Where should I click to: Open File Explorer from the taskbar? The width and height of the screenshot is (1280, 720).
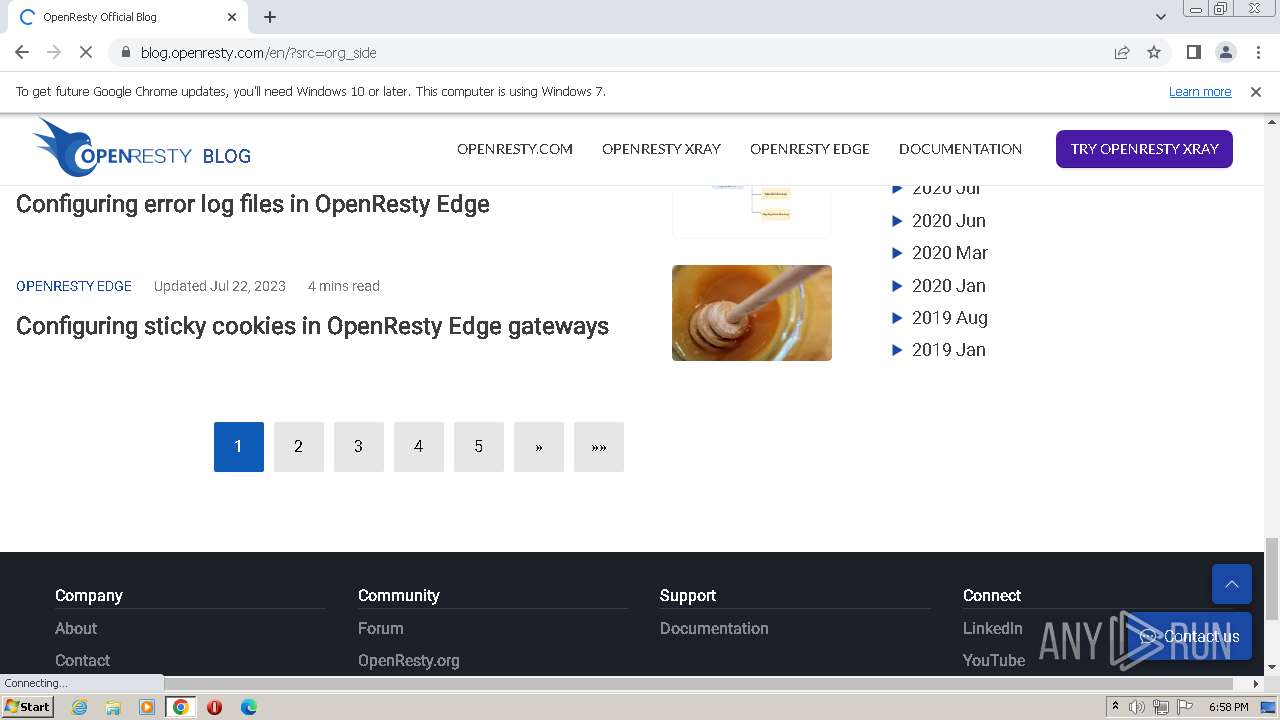[113, 707]
